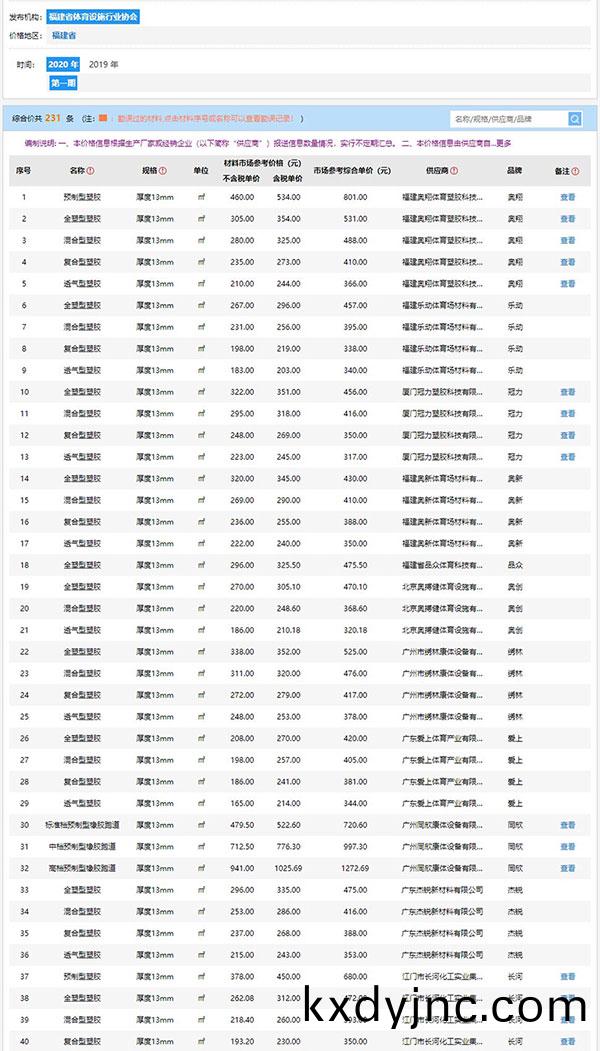Open 标准档预制型橡胶跑道 material name in row 30
Viewport: 600px width, 1051px height.
[x=81, y=825]
